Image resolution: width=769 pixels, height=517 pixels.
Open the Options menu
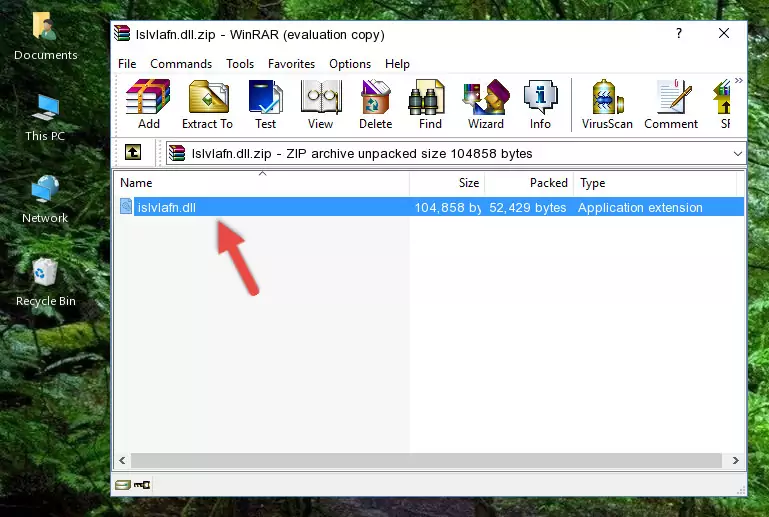[x=350, y=64]
